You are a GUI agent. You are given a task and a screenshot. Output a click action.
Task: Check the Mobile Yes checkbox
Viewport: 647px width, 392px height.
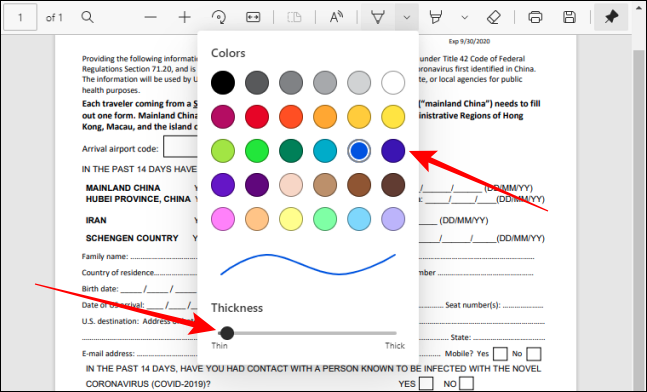pyautogui.click(x=500, y=354)
